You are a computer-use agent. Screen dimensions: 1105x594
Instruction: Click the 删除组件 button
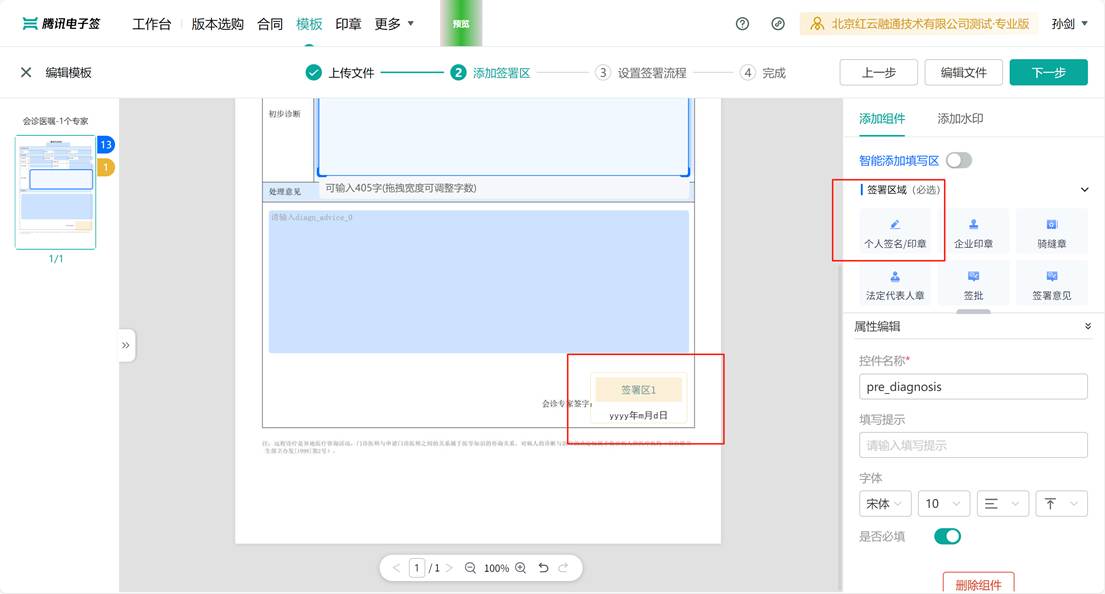tap(978, 584)
